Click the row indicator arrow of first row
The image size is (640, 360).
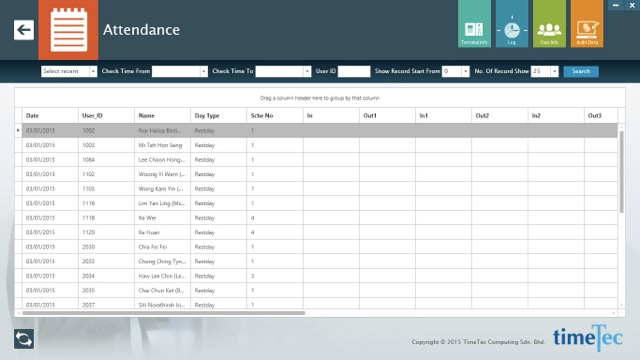click(18, 130)
